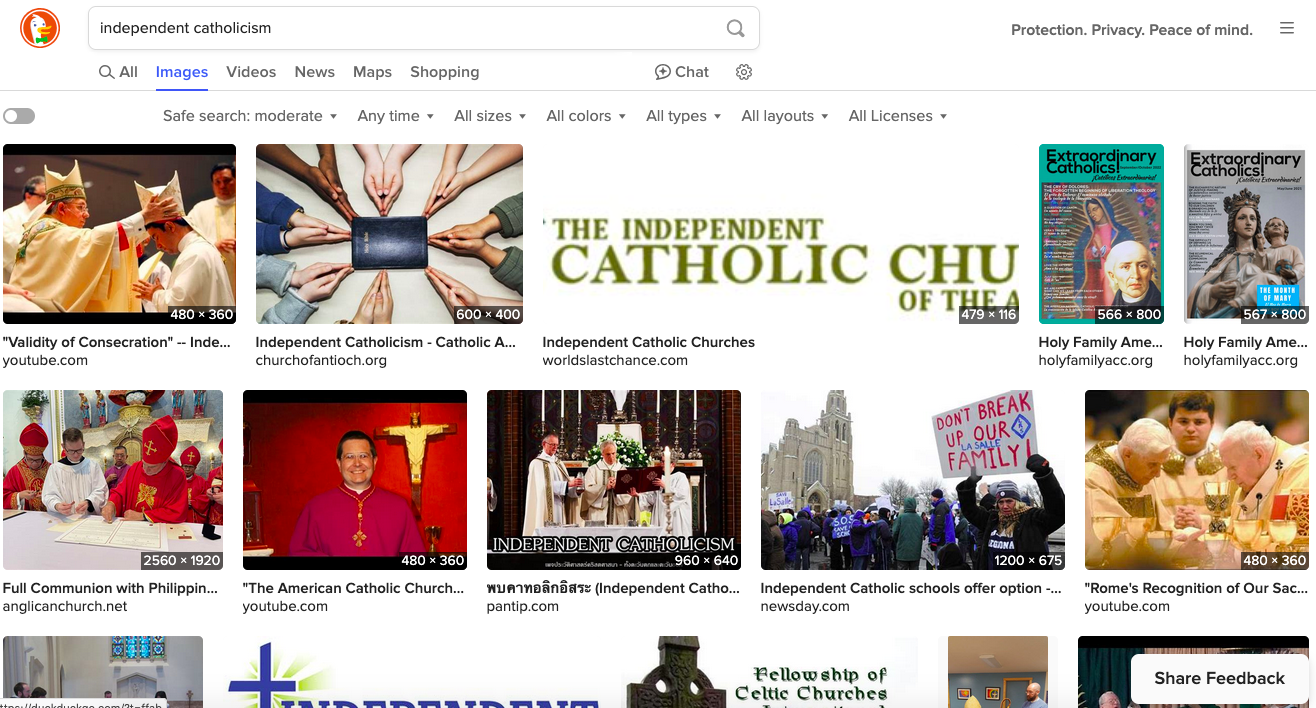The width and height of the screenshot is (1316, 708).
Task: Click the search magnifier icon in search box
Action: coord(736,28)
